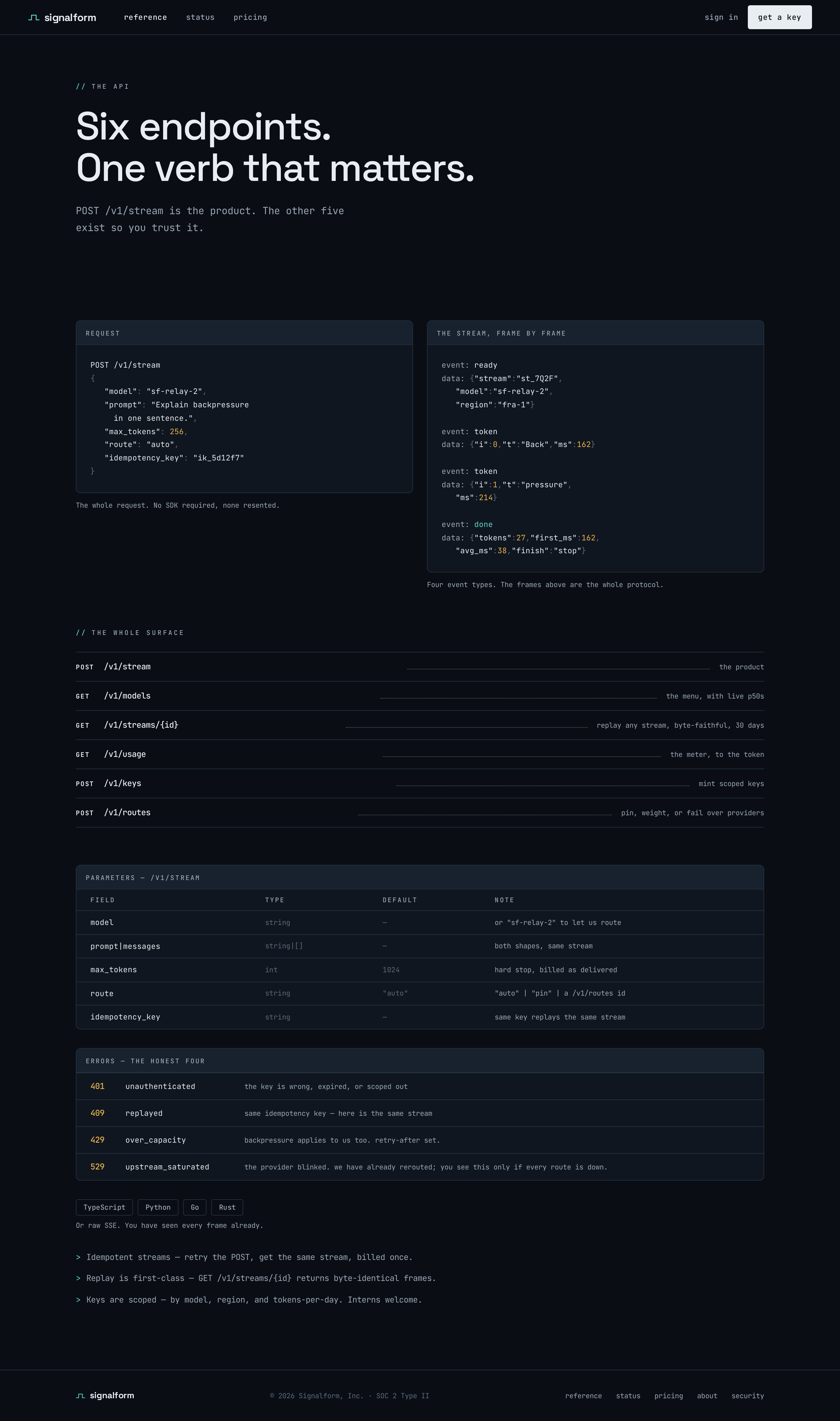Open the pricing nav item in header
Image resolution: width=840 pixels, height=1421 pixels.
point(250,18)
